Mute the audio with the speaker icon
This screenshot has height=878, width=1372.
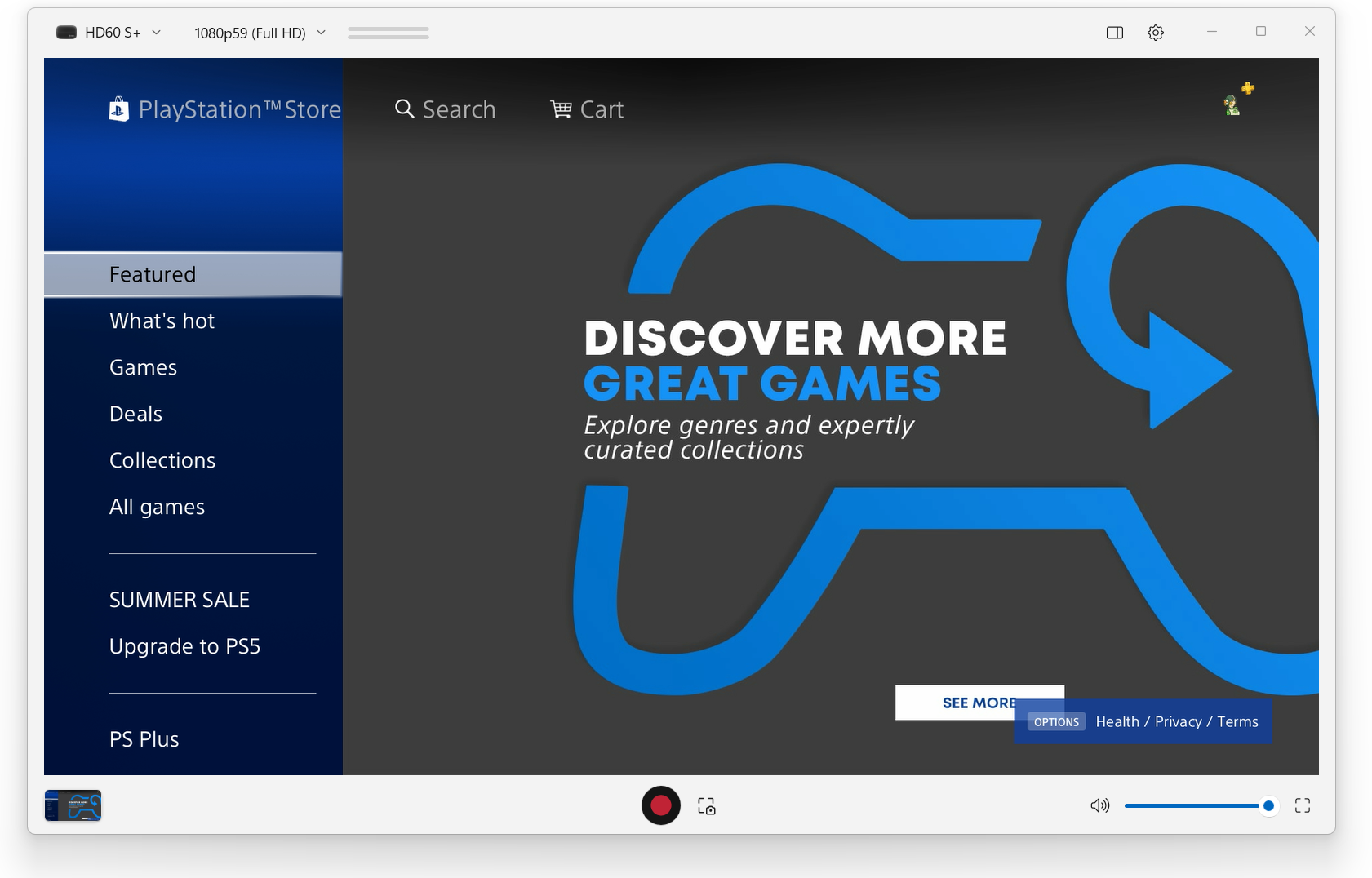(x=1099, y=805)
